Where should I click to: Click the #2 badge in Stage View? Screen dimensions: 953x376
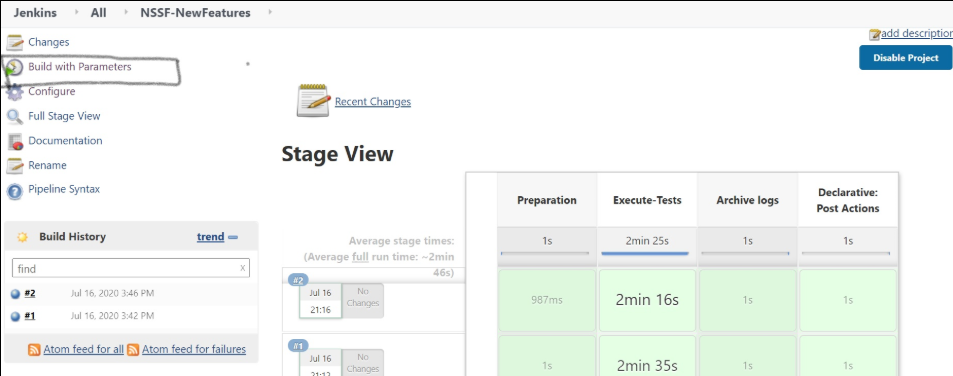(x=298, y=280)
